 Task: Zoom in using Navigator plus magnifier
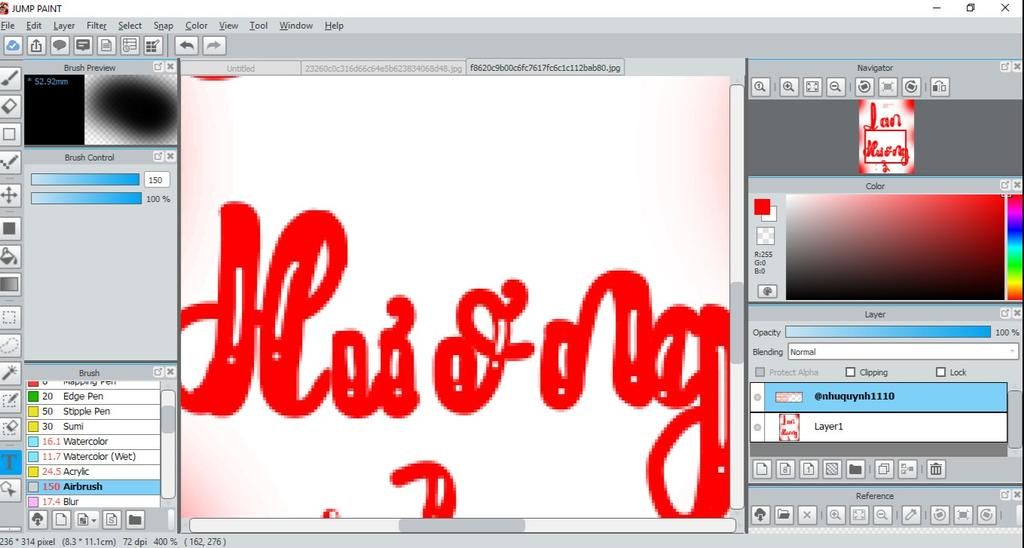click(x=788, y=86)
